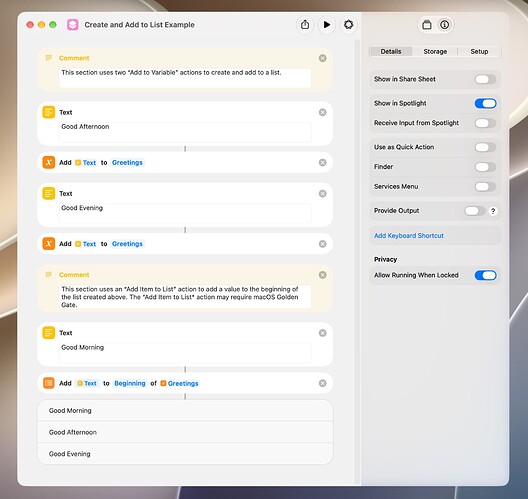Click the shortcut title Create and Add to List Example
The width and height of the screenshot is (528, 499).
pos(139,25)
